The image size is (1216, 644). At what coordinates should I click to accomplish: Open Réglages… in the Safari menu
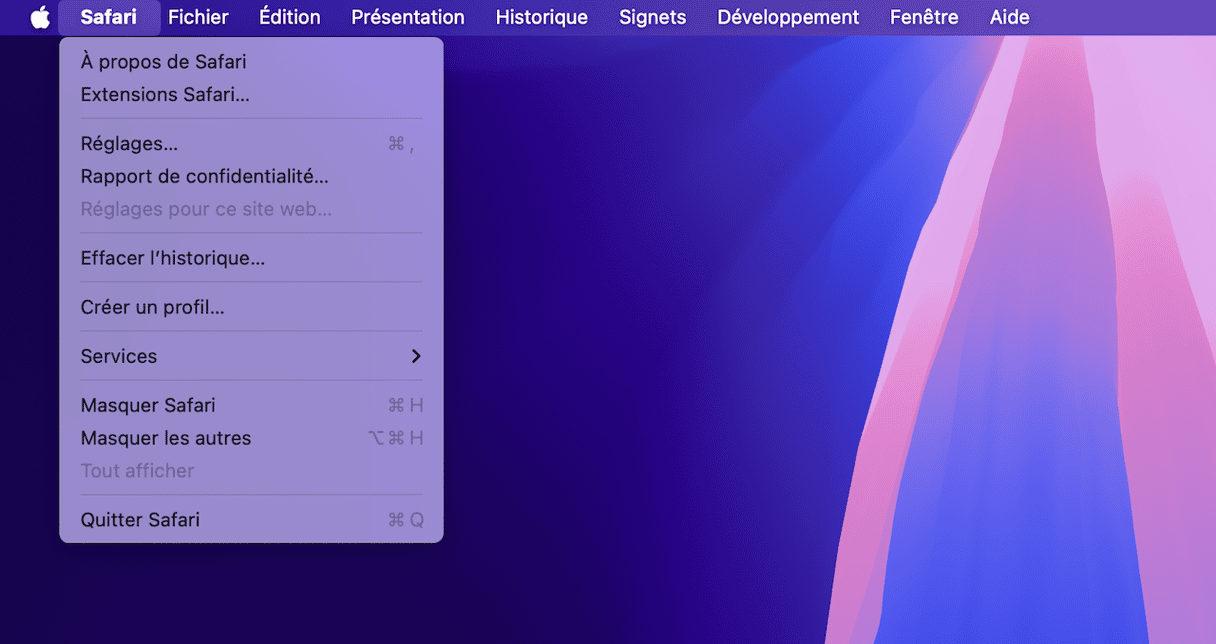[129, 144]
